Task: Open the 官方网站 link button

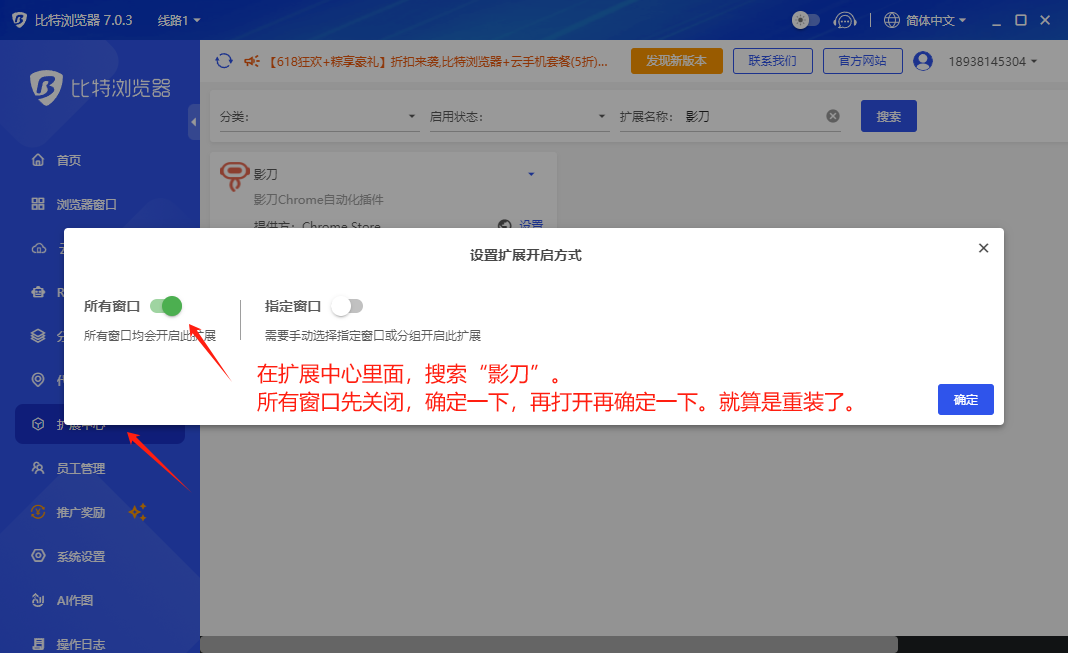Action: (862, 61)
